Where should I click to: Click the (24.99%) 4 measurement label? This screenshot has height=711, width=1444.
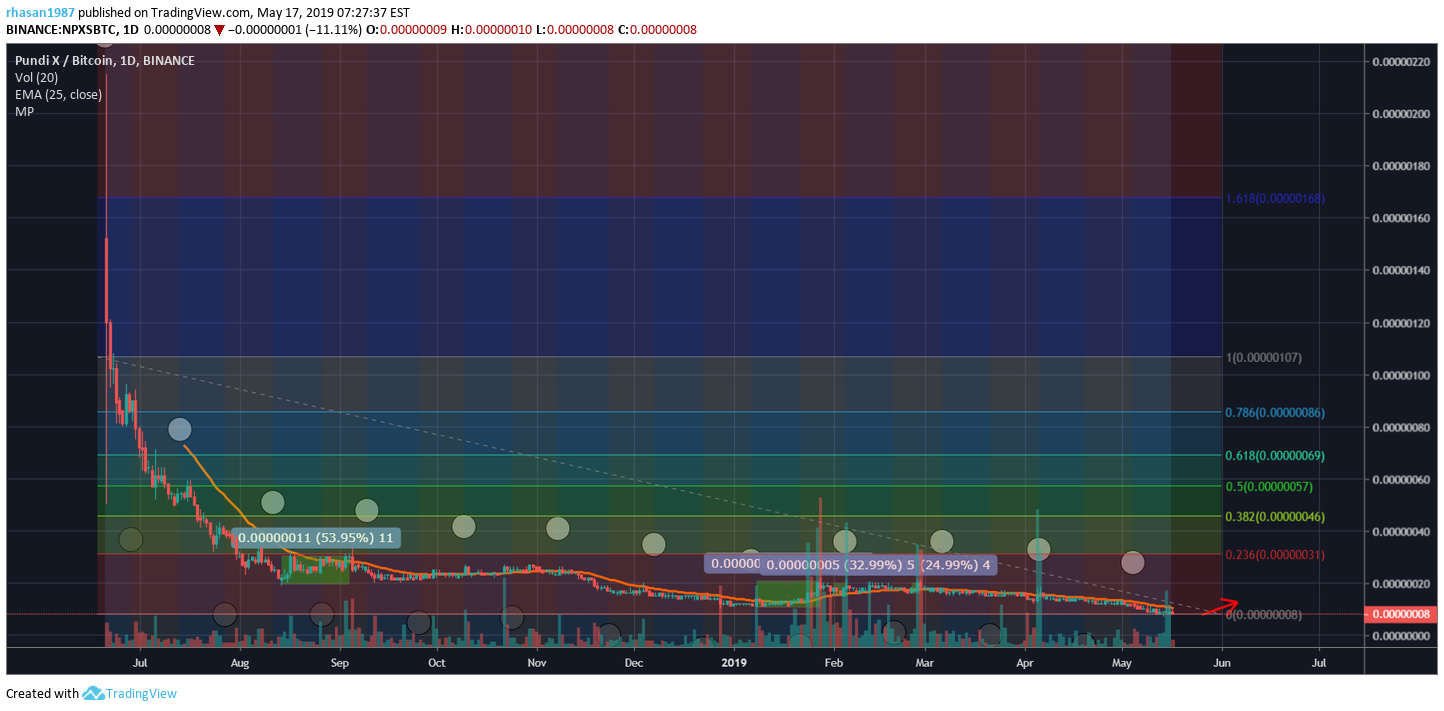(956, 564)
